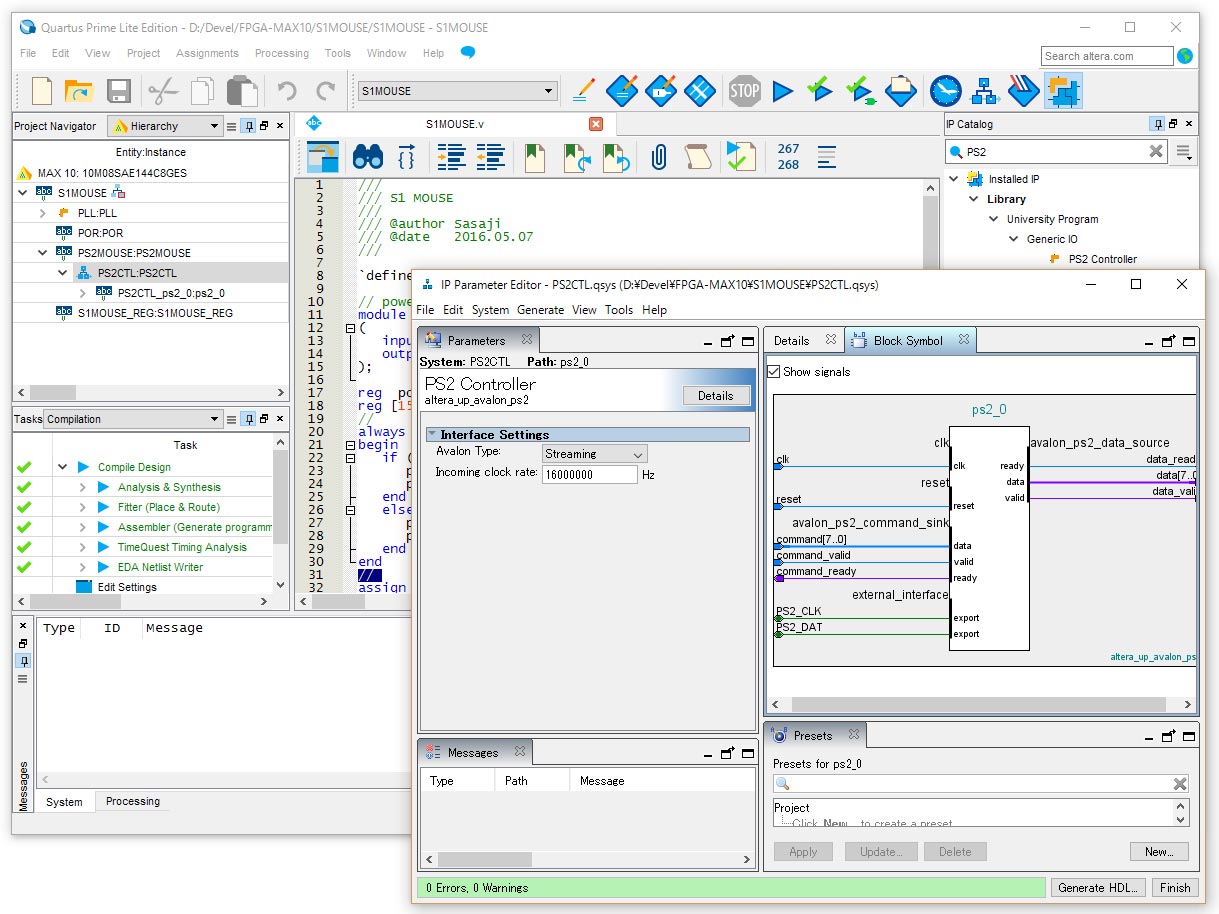1219x914 pixels.
Task: Click the braces matching icon
Action: pos(406,157)
